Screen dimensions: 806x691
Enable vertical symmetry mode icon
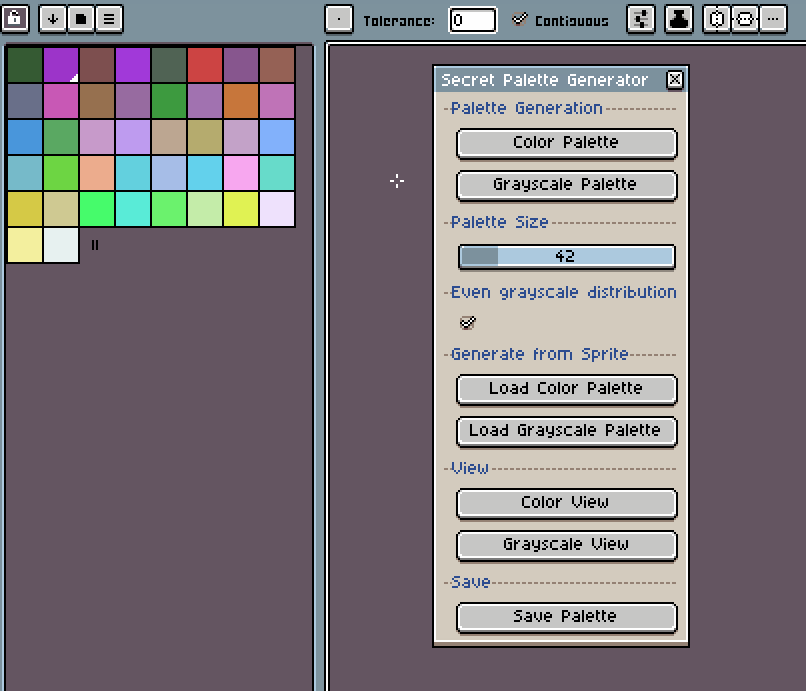(x=745, y=20)
